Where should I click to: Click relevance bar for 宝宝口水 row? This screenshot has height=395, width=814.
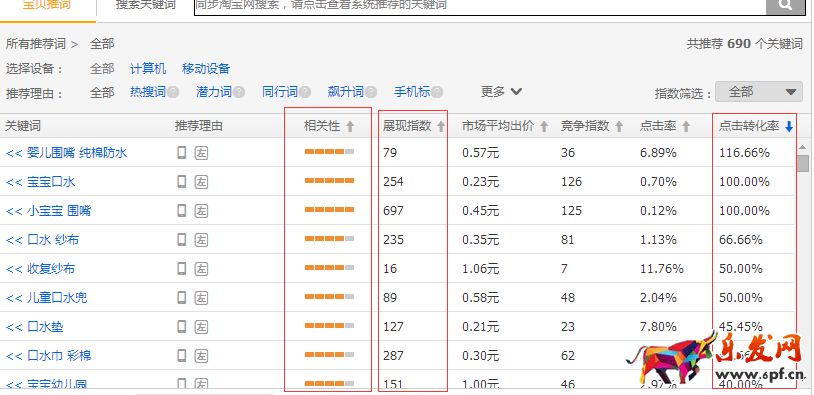pos(329,181)
